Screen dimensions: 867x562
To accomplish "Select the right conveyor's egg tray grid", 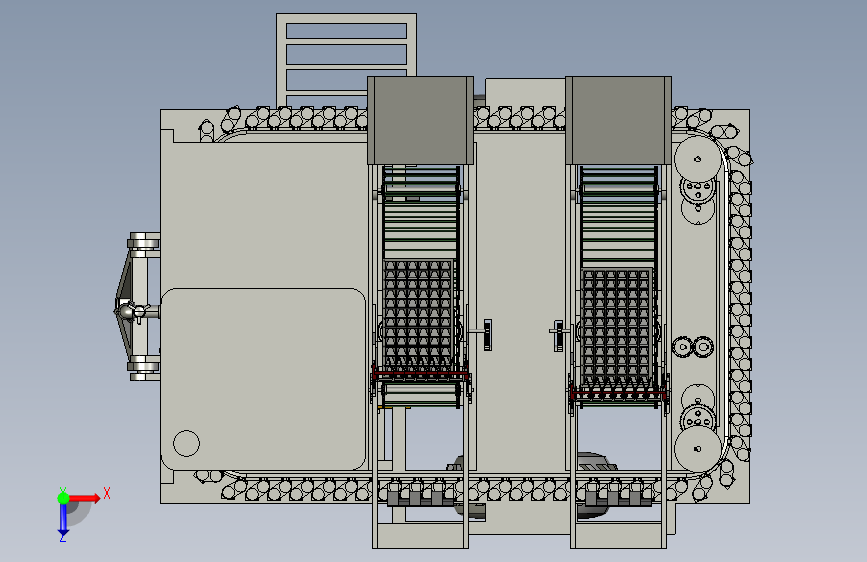I will 617,327.
